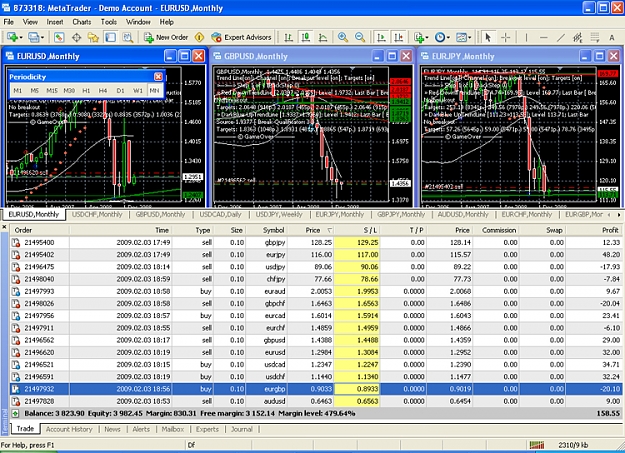Toggle the Navigator folder-star icon

click(x=93, y=37)
